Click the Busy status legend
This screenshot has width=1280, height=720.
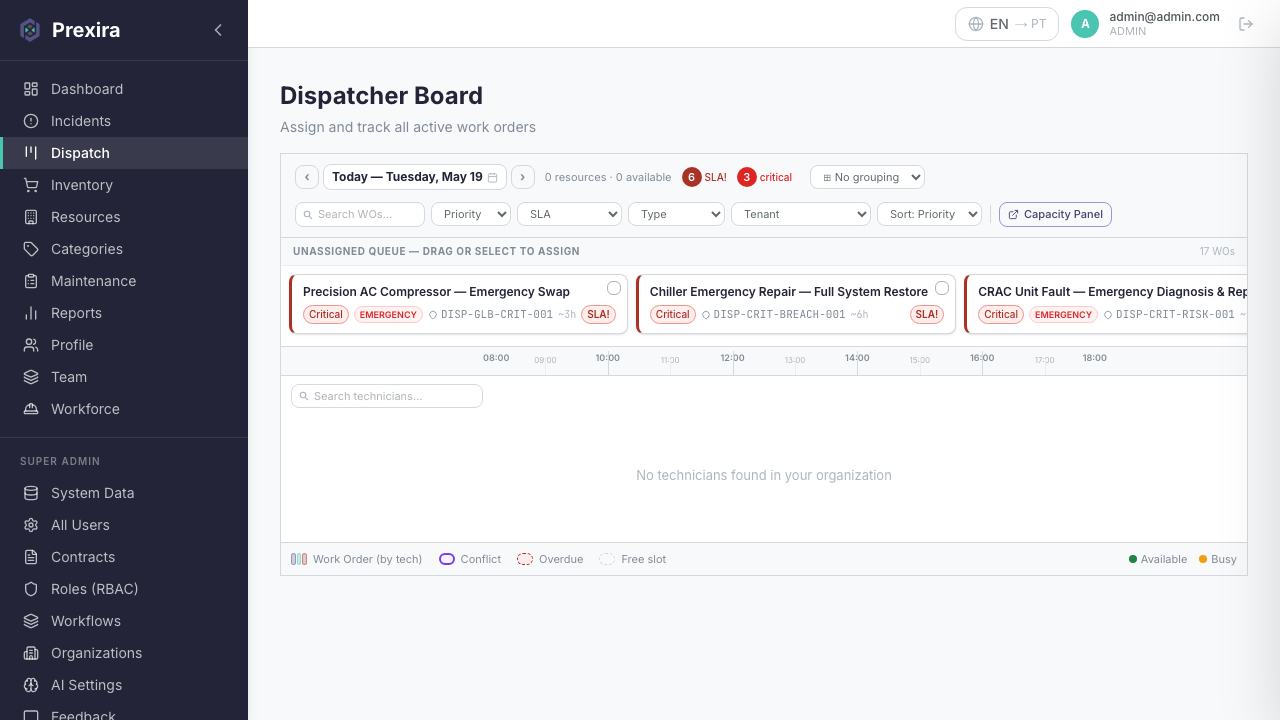pos(1218,559)
